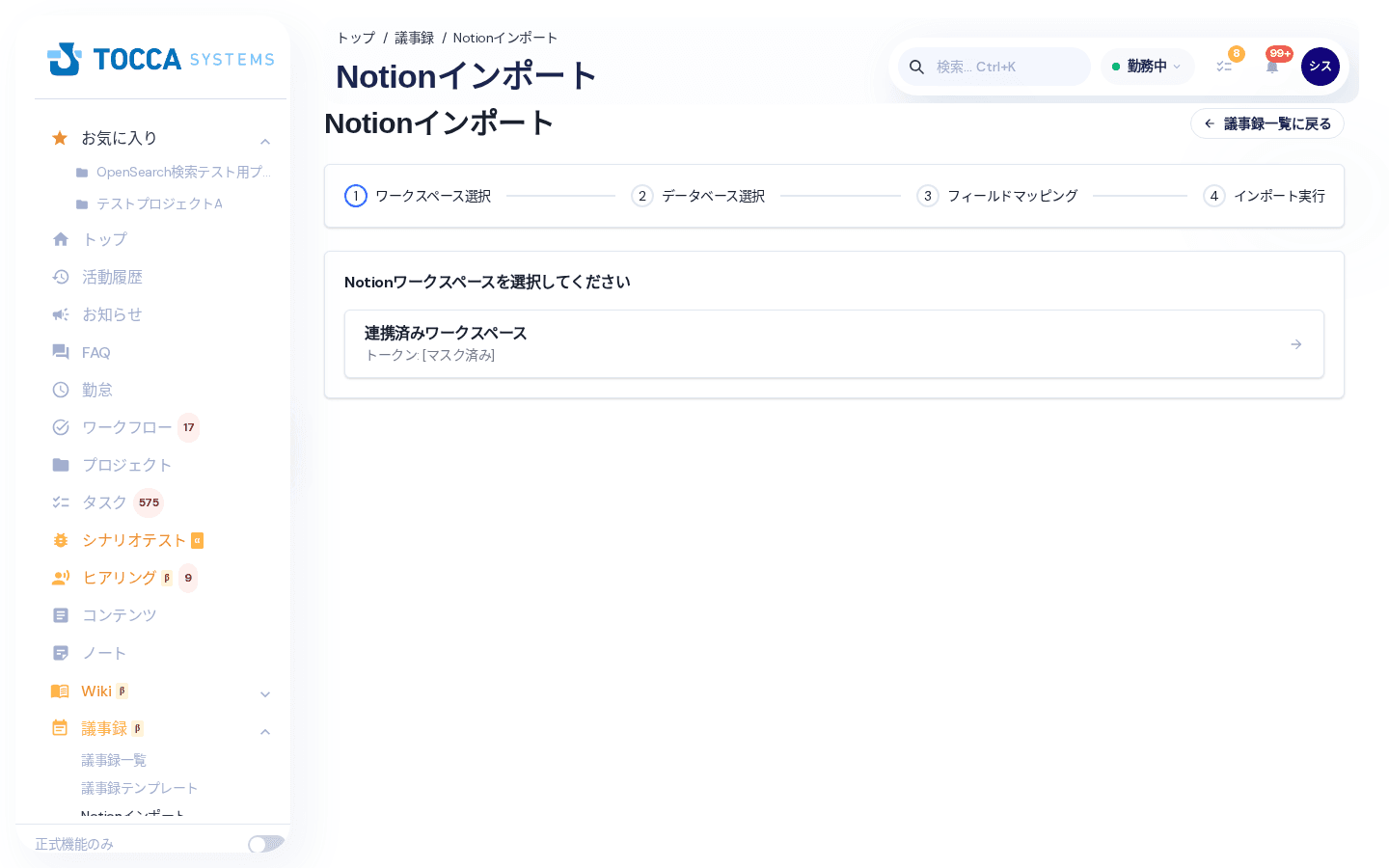This screenshot has width=1389, height=868.
Task: Click the star icon beside お気に入り
Action: (x=60, y=138)
